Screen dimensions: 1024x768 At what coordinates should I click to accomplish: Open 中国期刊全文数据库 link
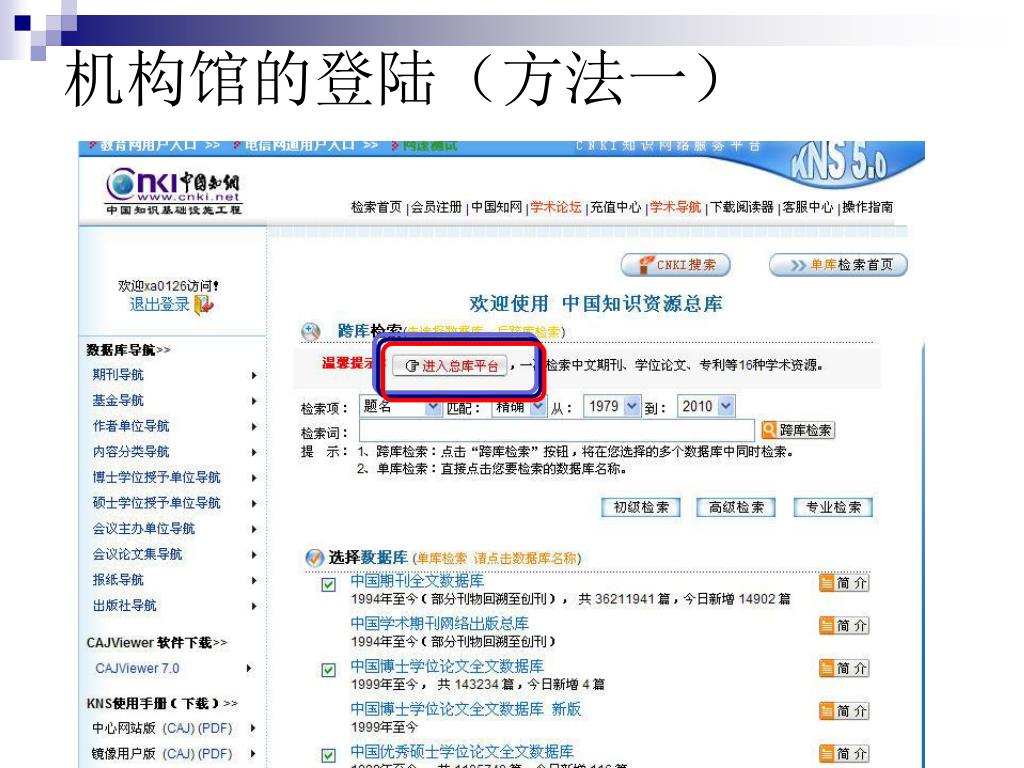point(417,581)
